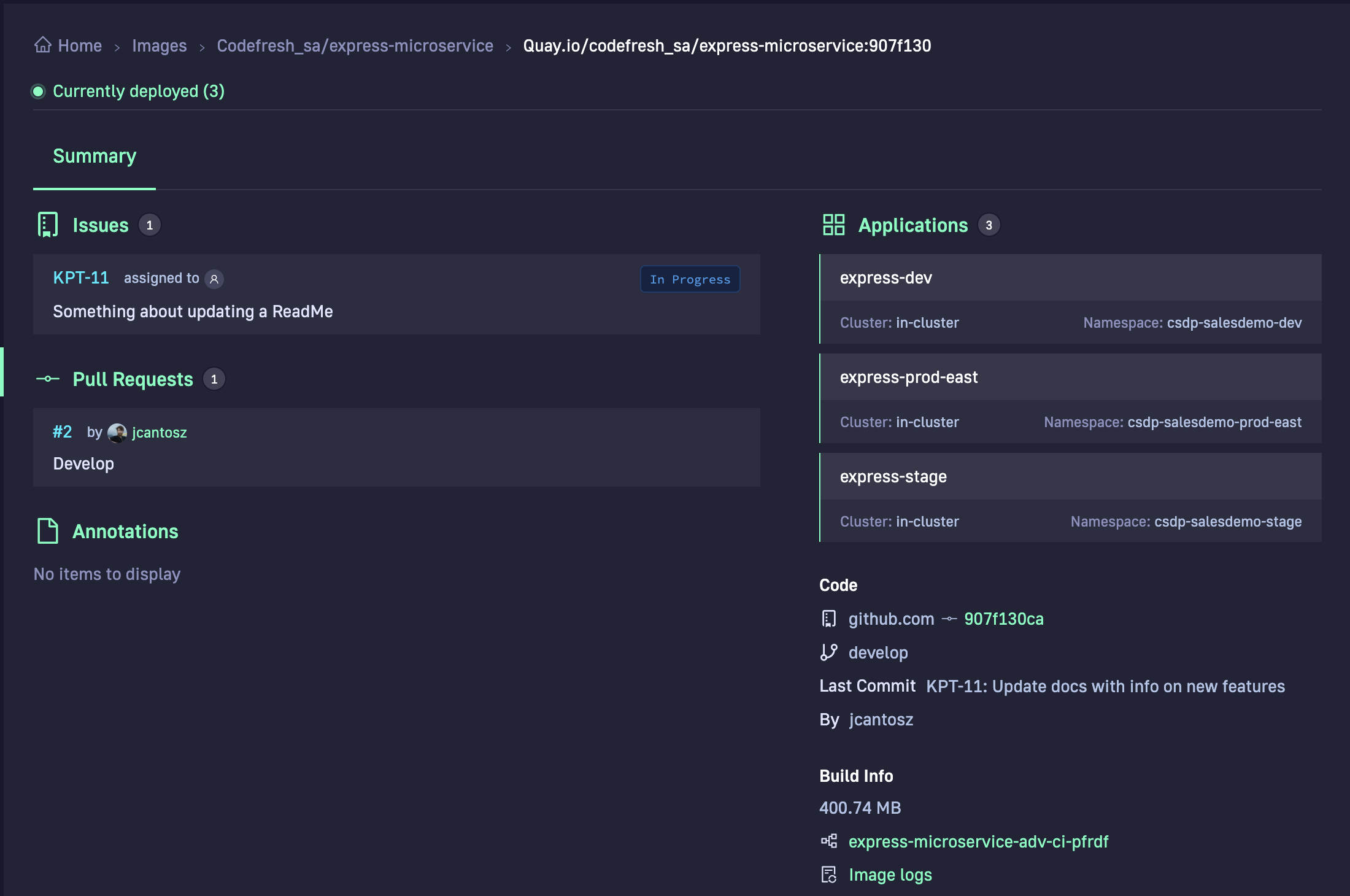1350x896 pixels.
Task: Click the git branch icon beside develop
Action: (x=828, y=652)
